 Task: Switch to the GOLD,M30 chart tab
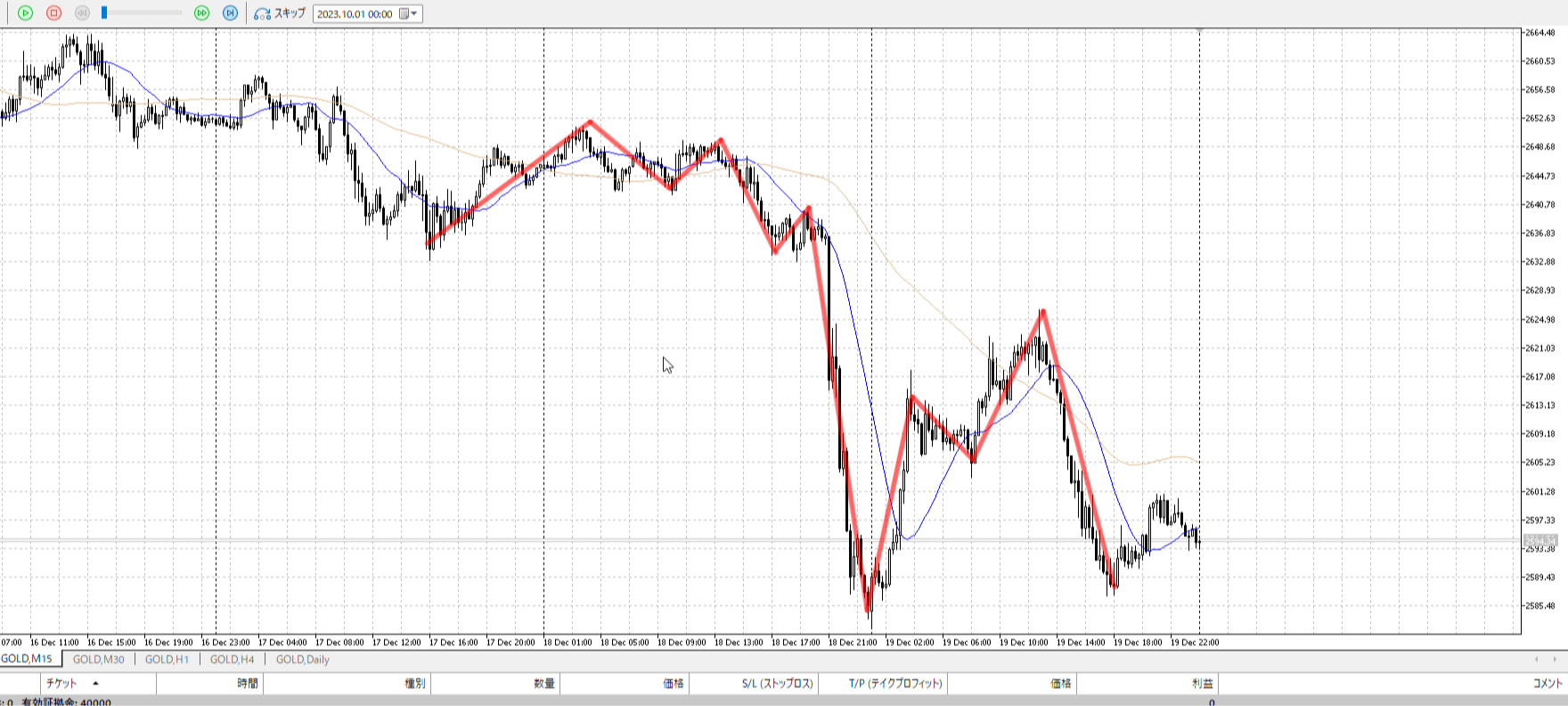coord(98,660)
